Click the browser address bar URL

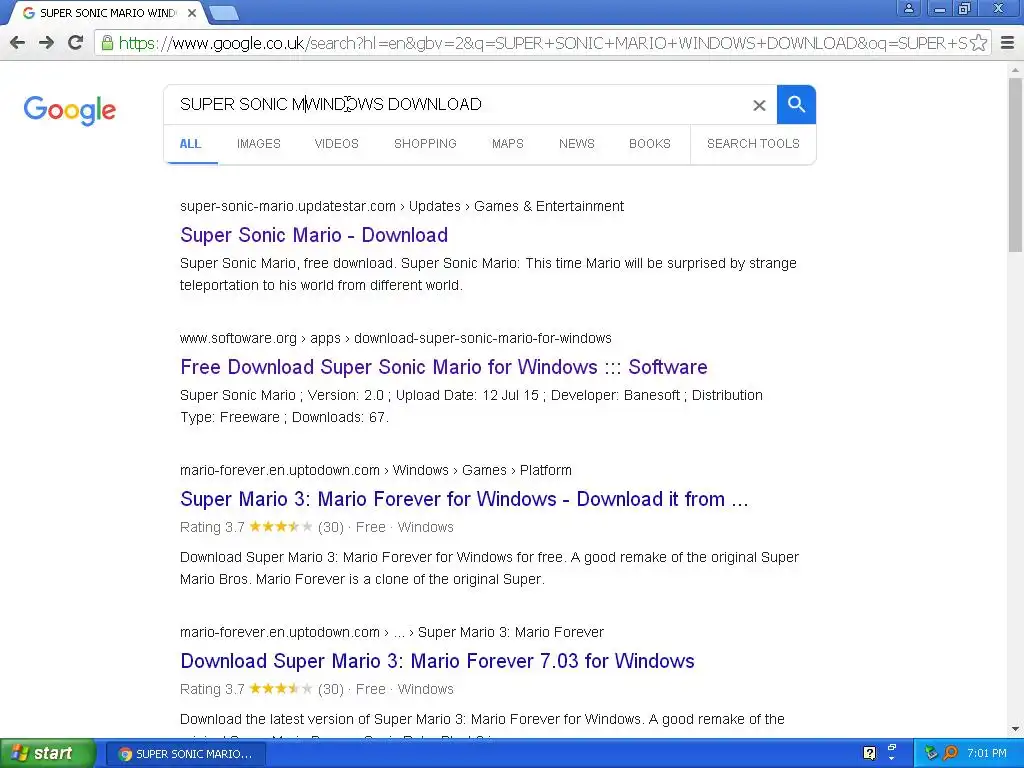click(542, 43)
